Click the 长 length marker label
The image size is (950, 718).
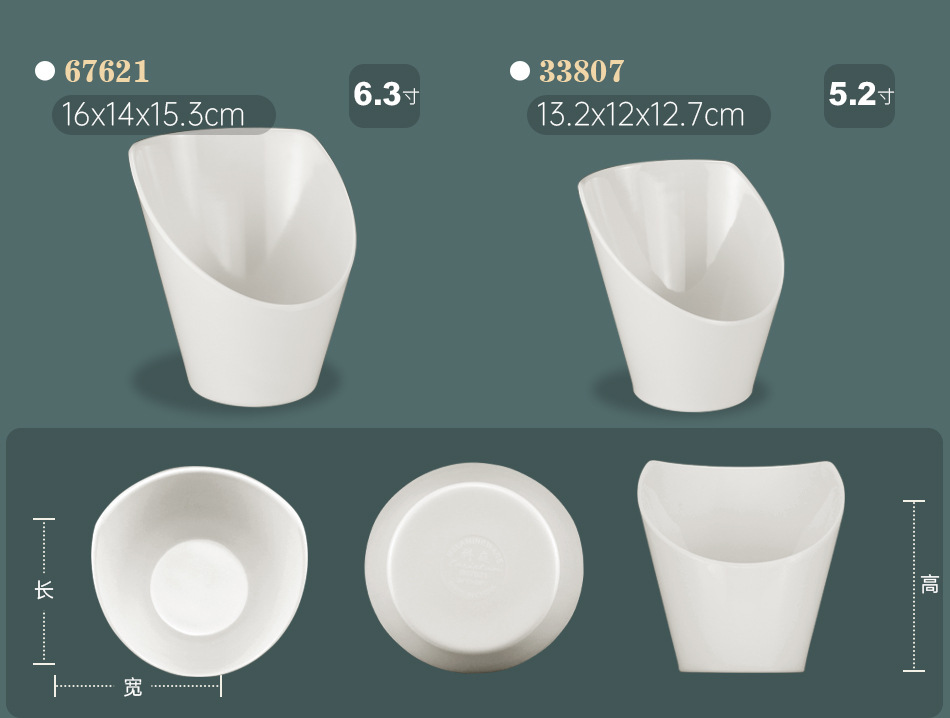(x=44, y=589)
